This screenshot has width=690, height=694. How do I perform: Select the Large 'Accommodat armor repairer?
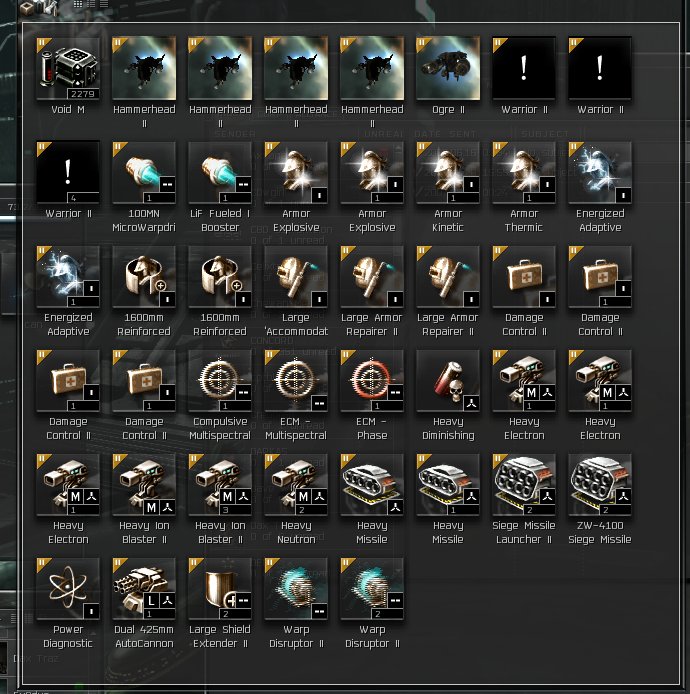pyautogui.click(x=296, y=277)
